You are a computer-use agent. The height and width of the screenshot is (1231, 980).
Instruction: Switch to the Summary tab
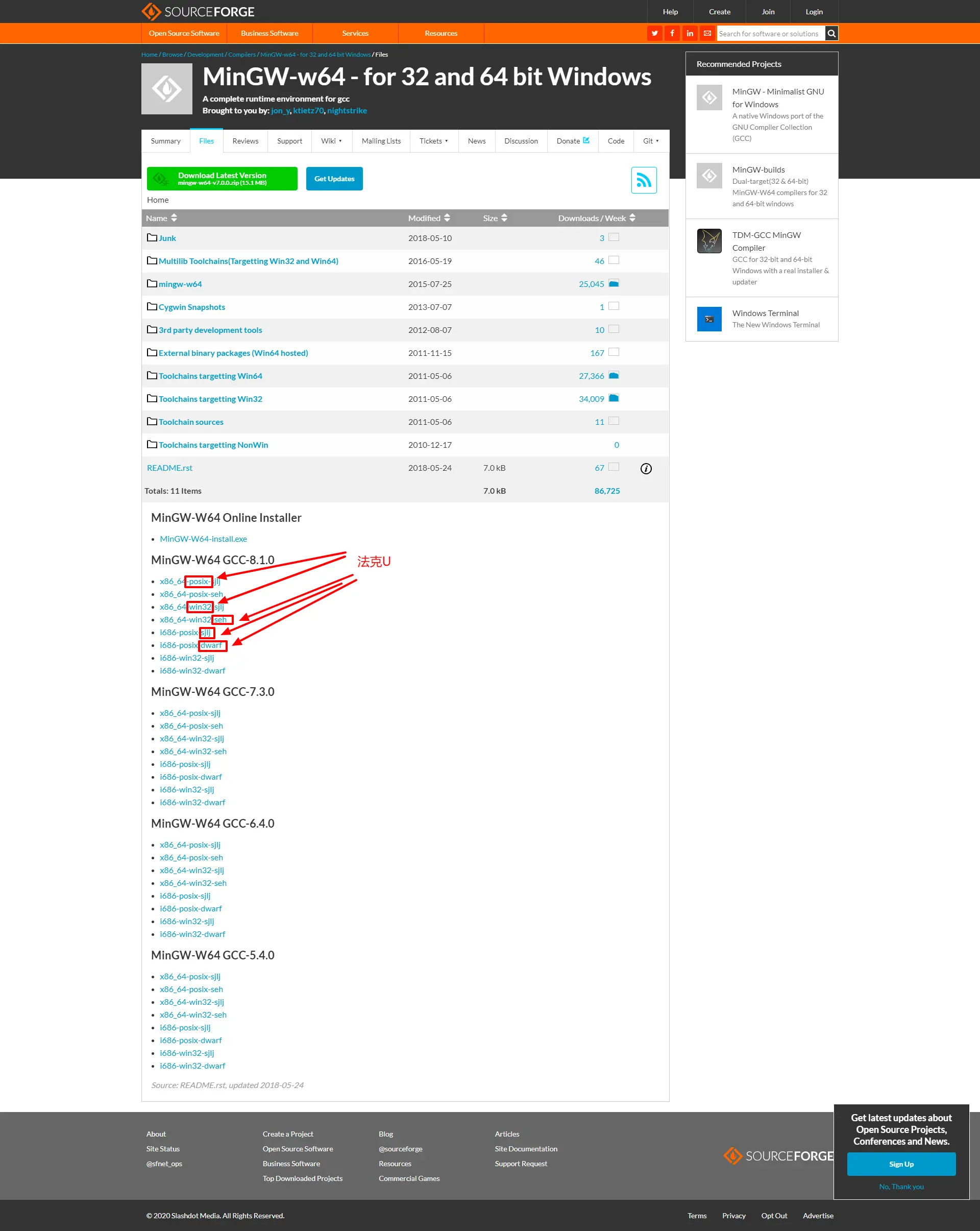tap(165, 141)
